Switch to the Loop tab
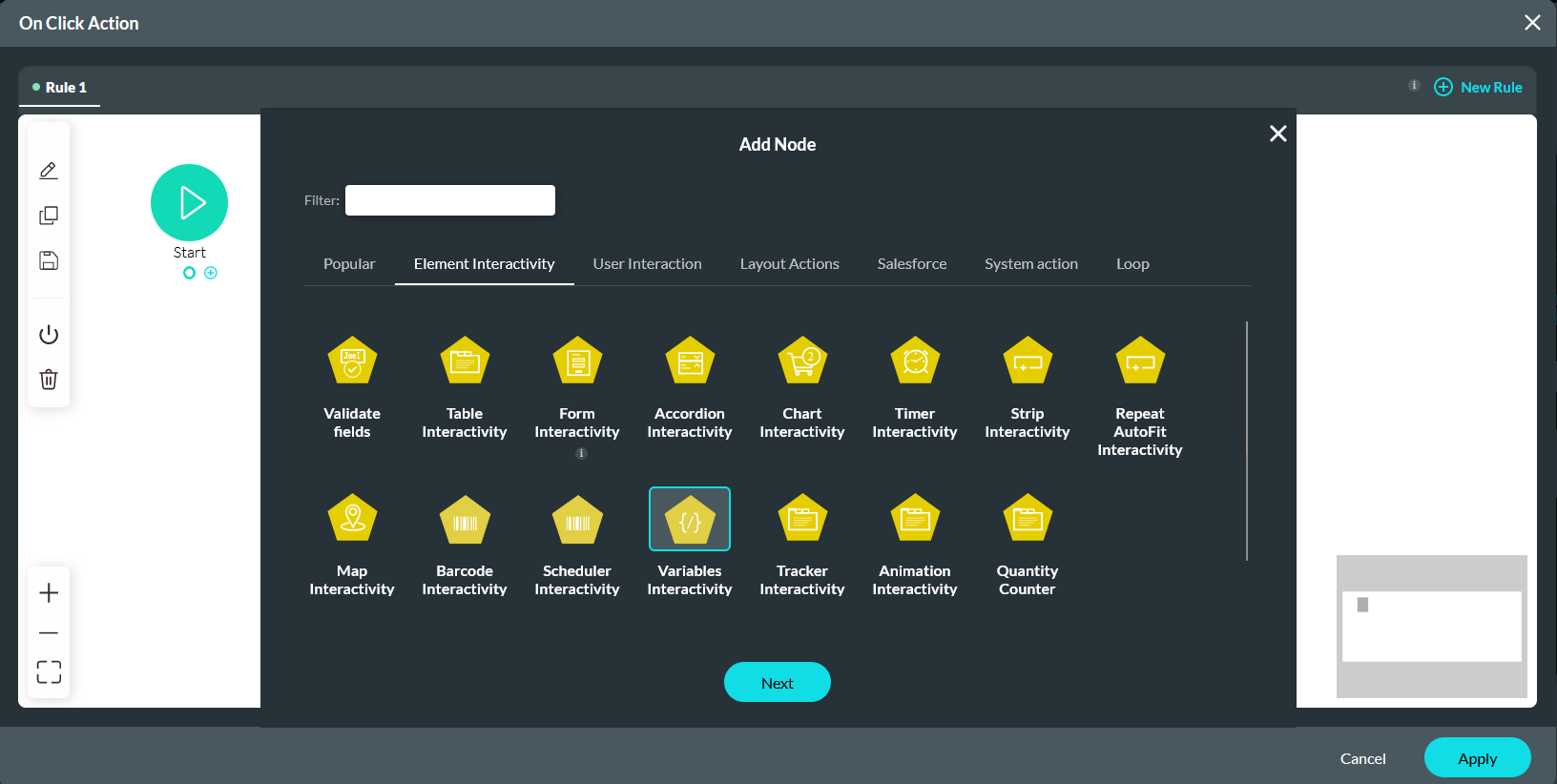This screenshot has width=1557, height=784. pos(1132,264)
